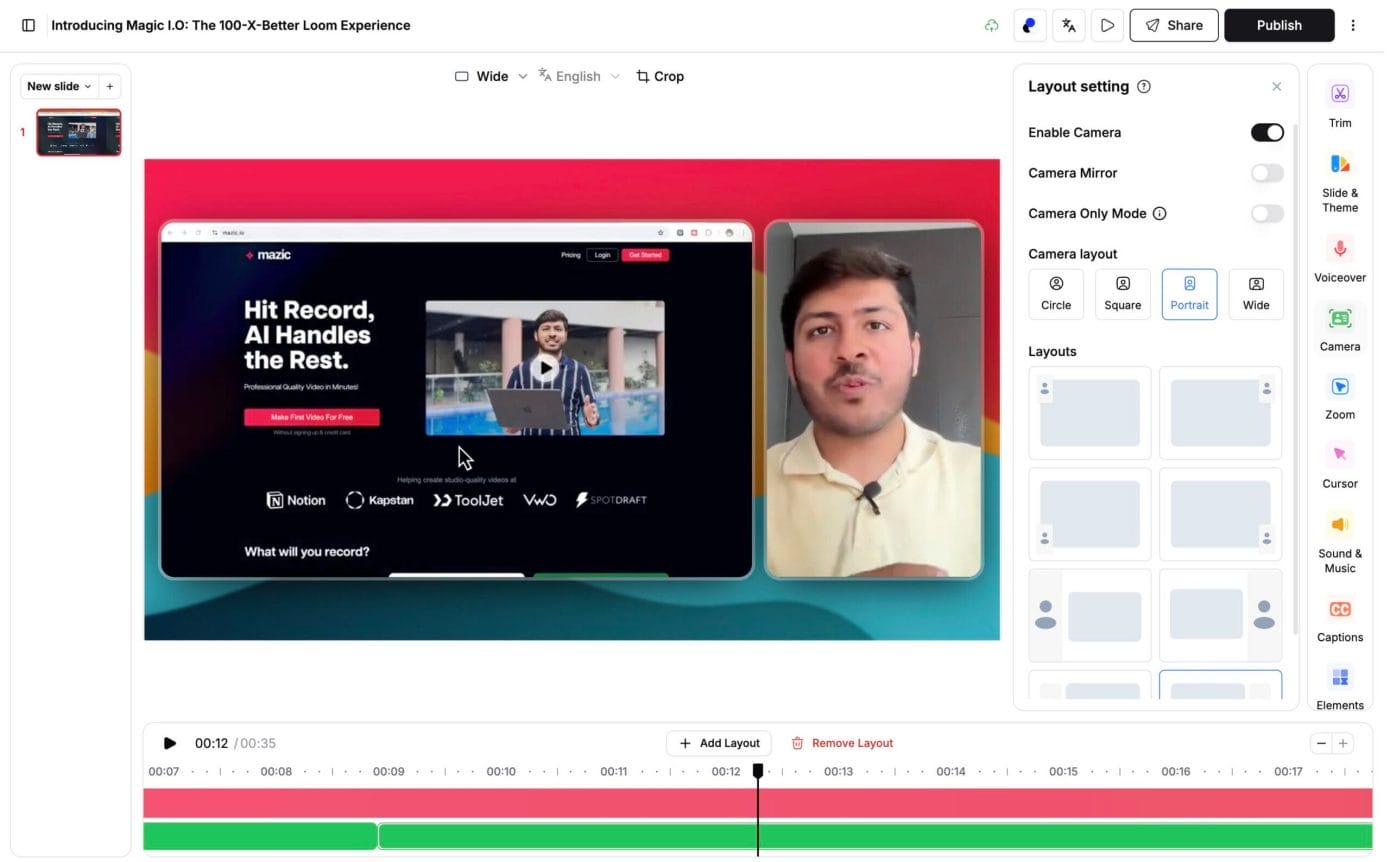Expand the Wide aspect ratio dropdown

490,76
